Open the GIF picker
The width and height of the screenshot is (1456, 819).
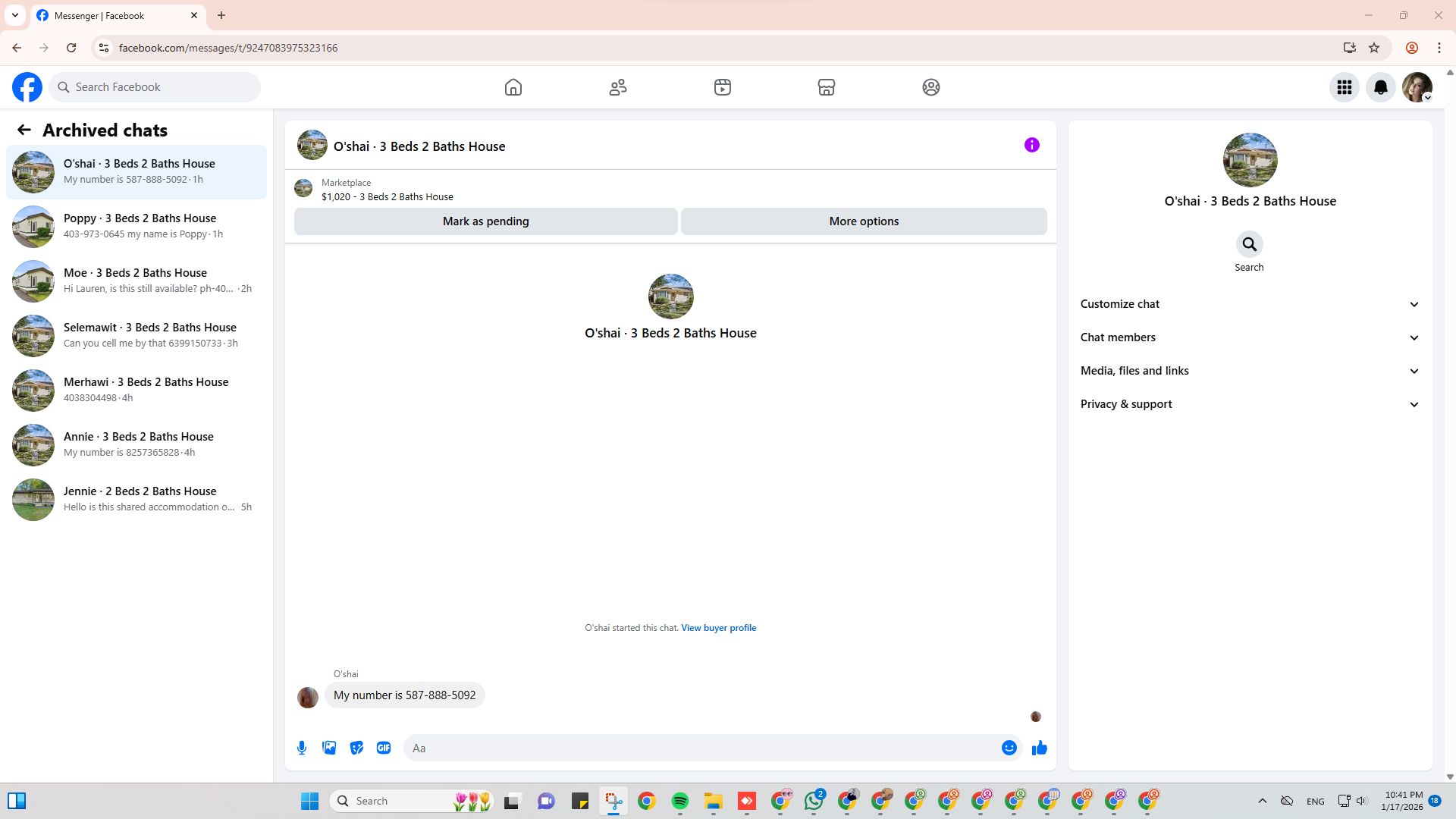[x=384, y=748]
